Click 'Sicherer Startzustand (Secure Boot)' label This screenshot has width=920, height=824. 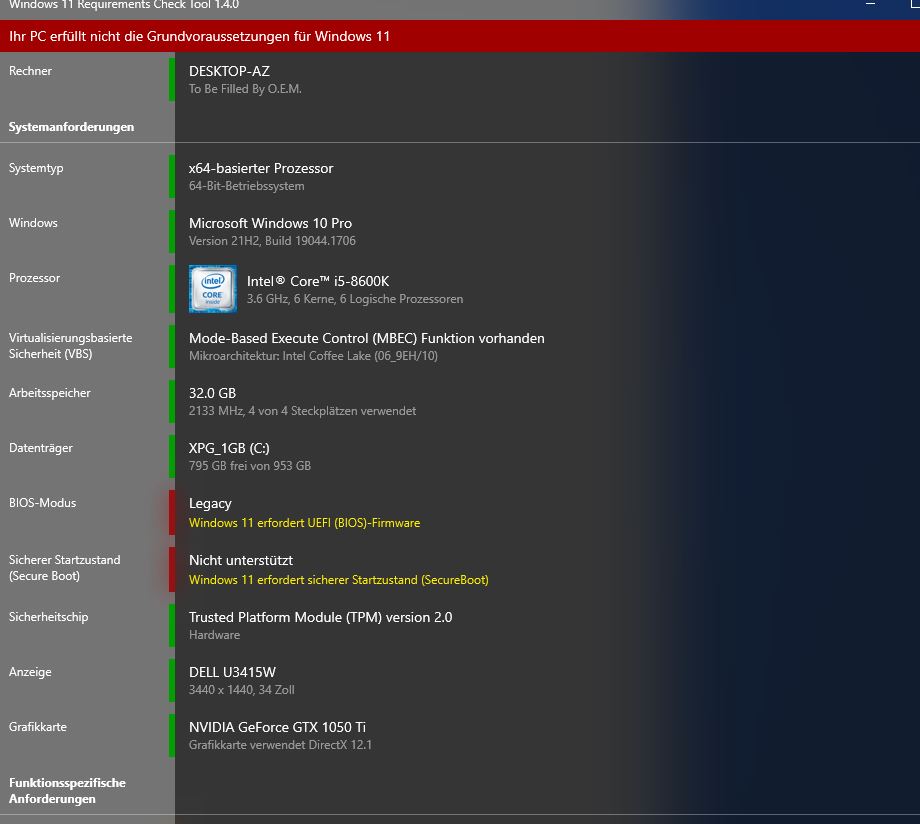pos(65,568)
